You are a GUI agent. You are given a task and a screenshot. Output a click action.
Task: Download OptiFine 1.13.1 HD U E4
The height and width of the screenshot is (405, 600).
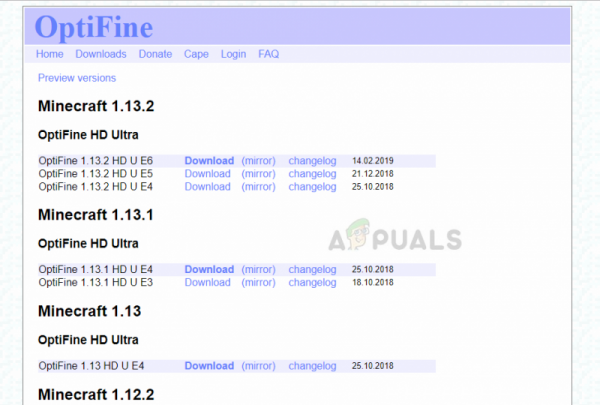click(x=209, y=269)
